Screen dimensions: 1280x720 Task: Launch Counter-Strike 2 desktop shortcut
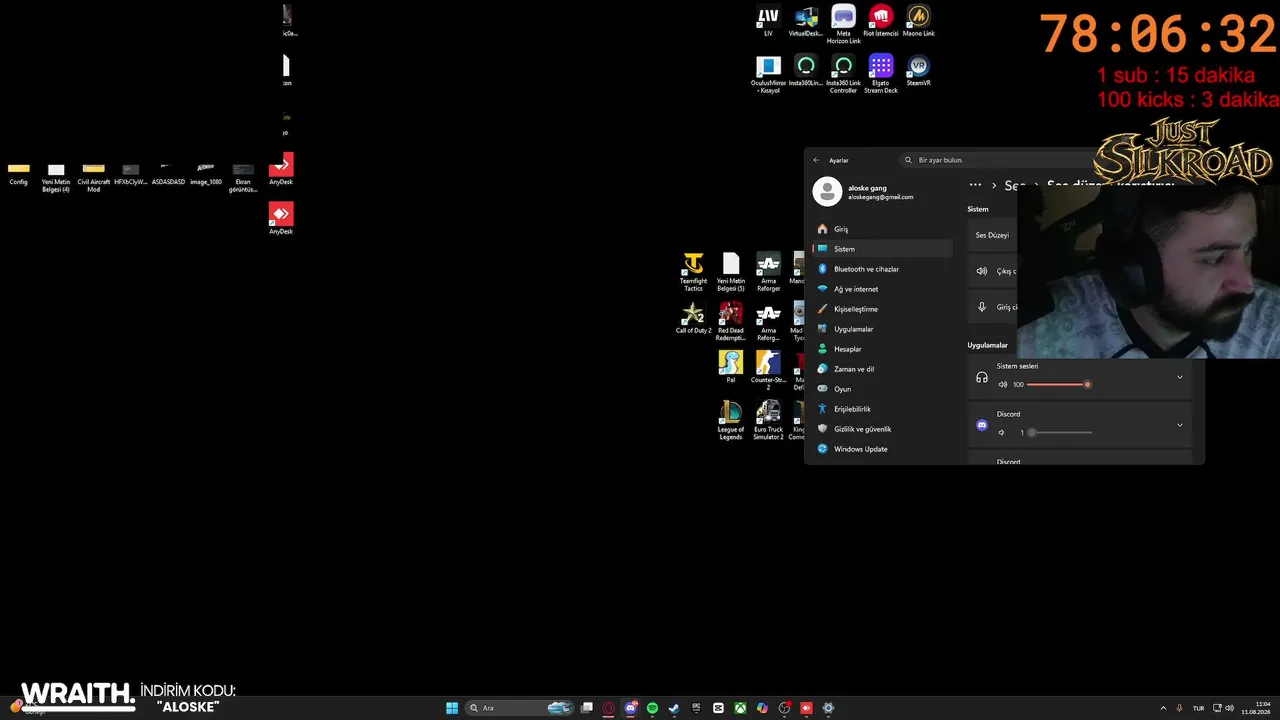coord(768,371)
